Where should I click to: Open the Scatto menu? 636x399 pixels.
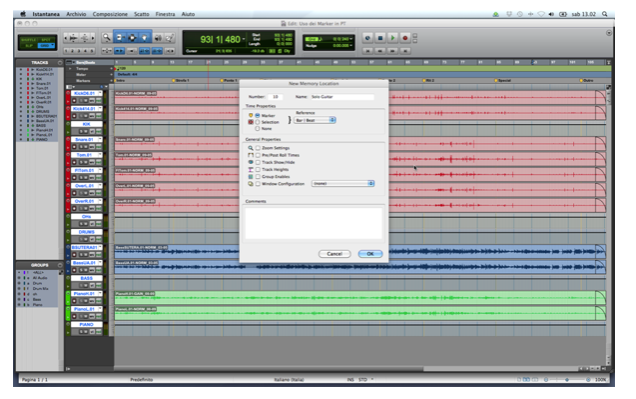(142, 14)
